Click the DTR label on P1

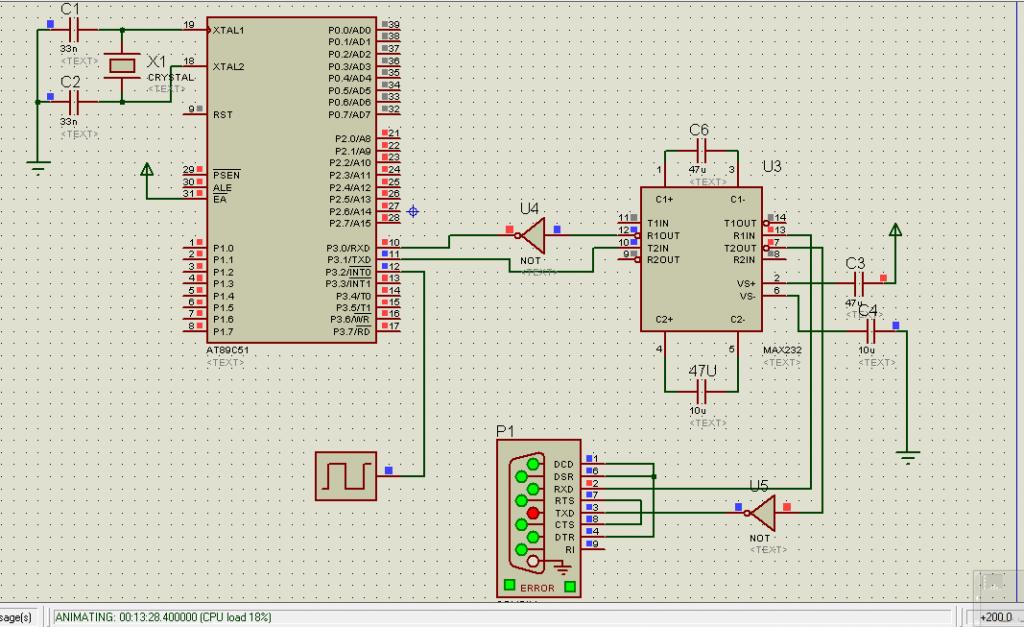click(x=564, y=538)
